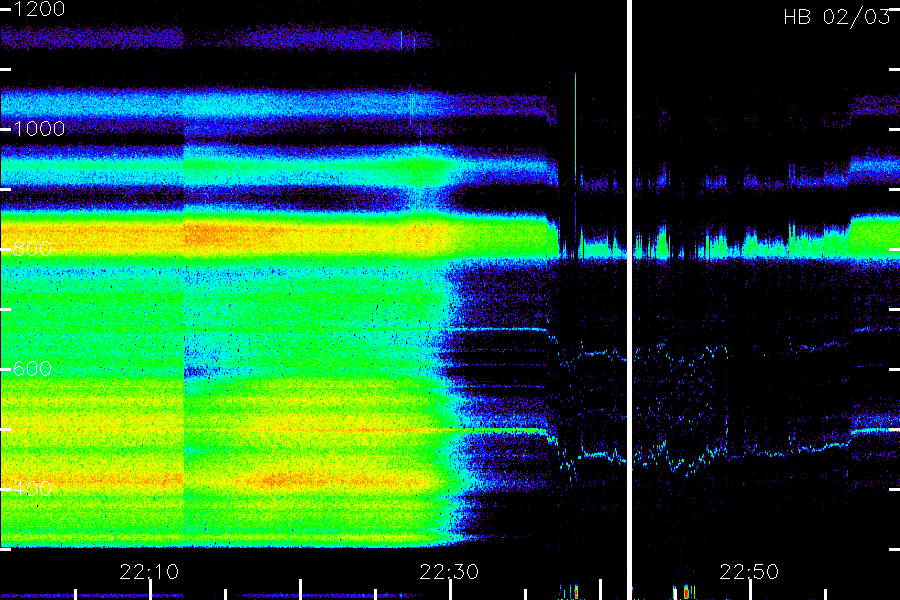Click the 600 axis label

coord(32,369)
